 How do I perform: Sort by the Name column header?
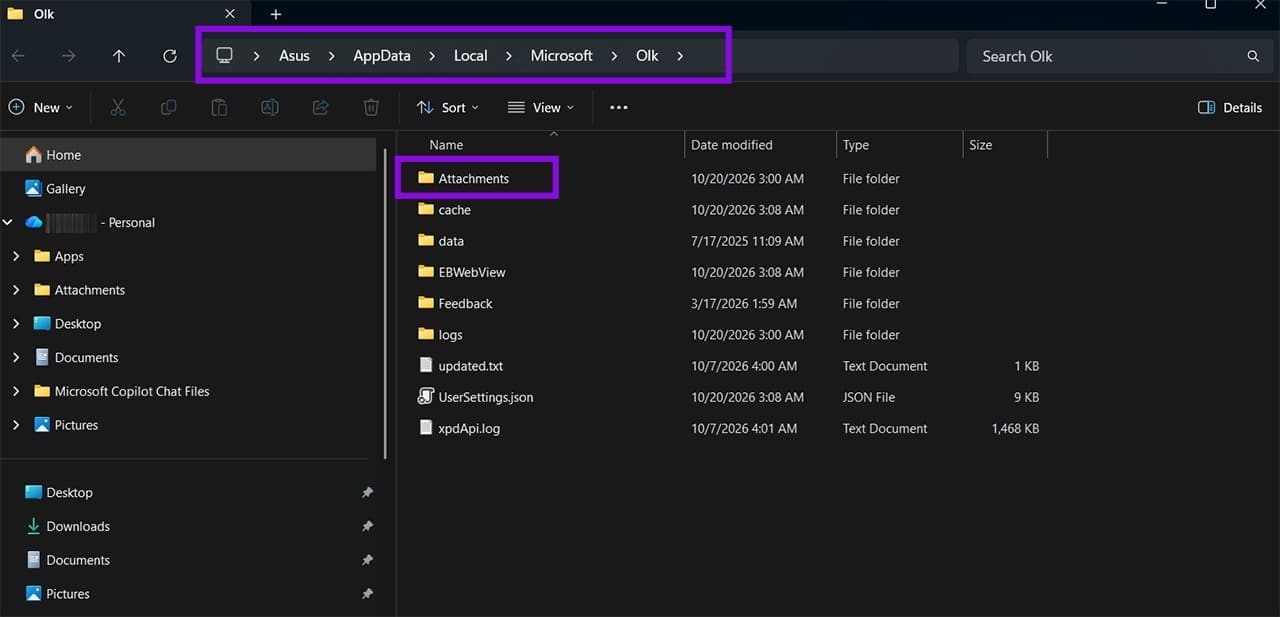(x=446, y=145)
